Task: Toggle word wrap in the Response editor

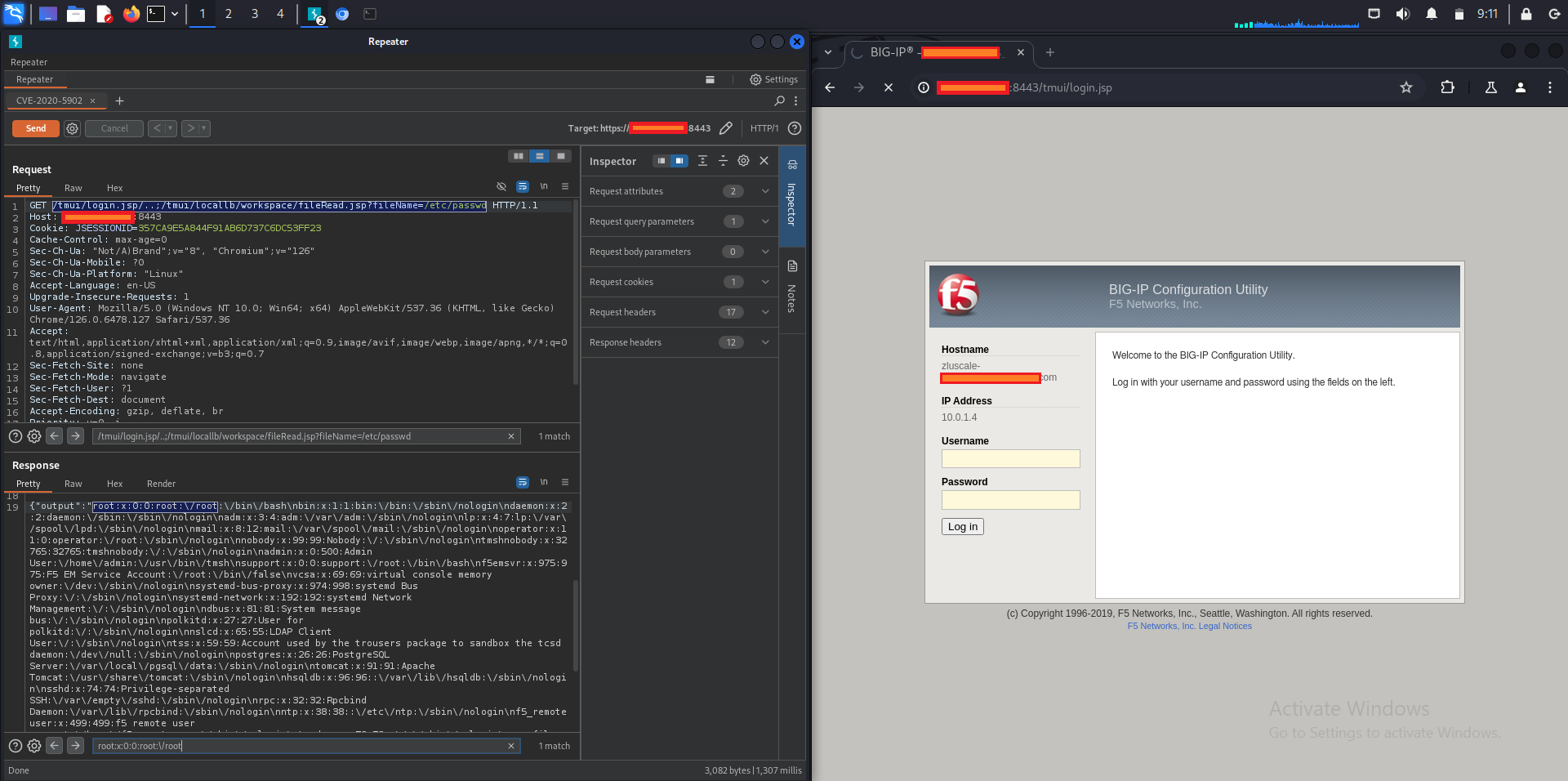Action: [523, 482]
